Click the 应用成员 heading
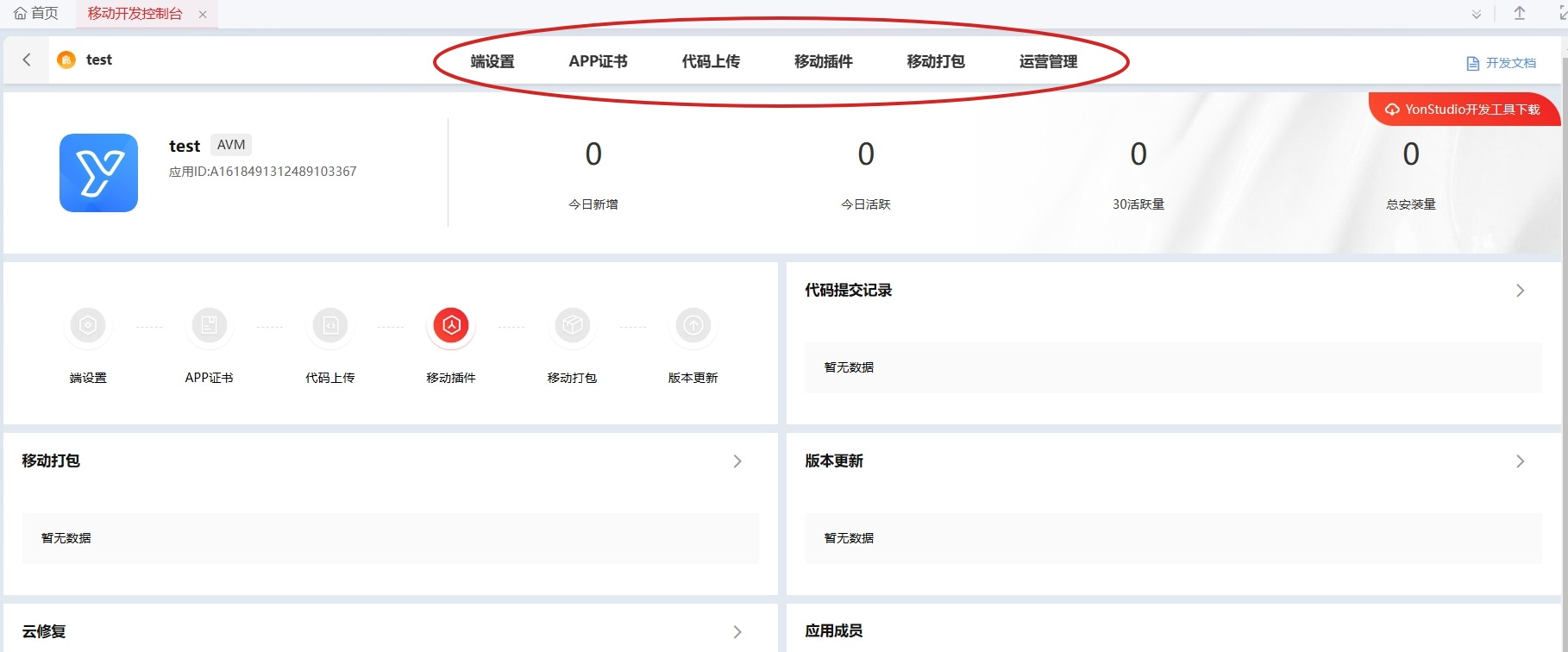The width and height of the screenshot is (1568, 652). 834,631
